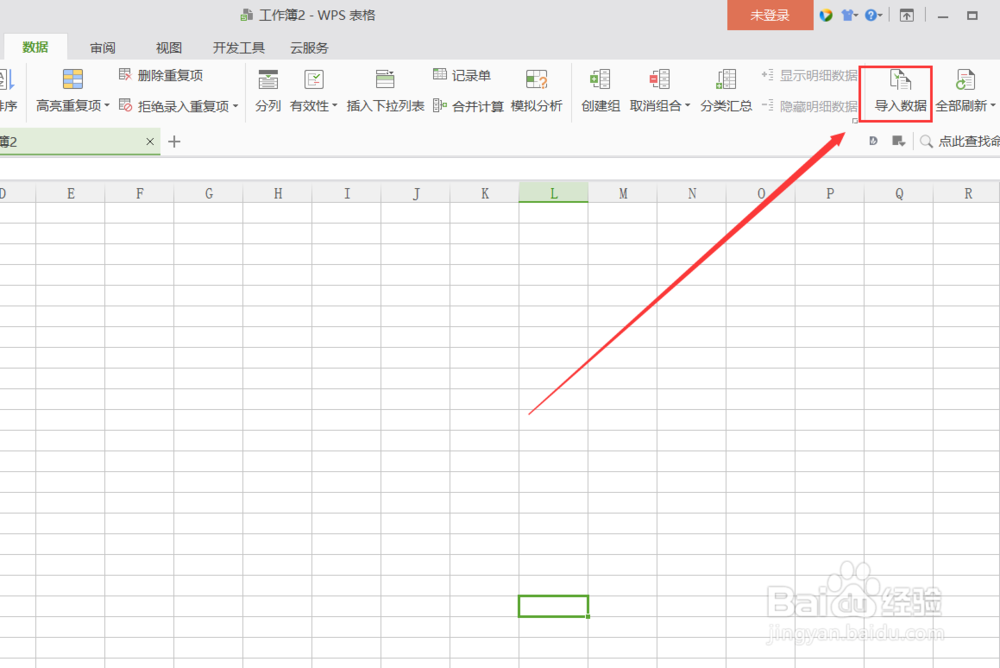Select column header F
Viewport: 1000px width, 668px height.
click(139, 193)
